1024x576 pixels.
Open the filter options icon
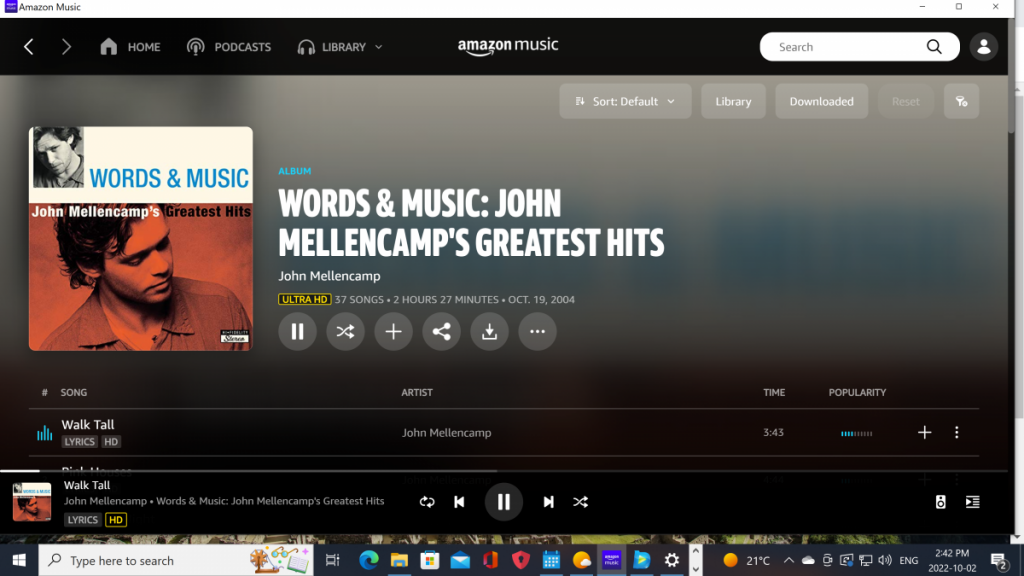point(961,101)
